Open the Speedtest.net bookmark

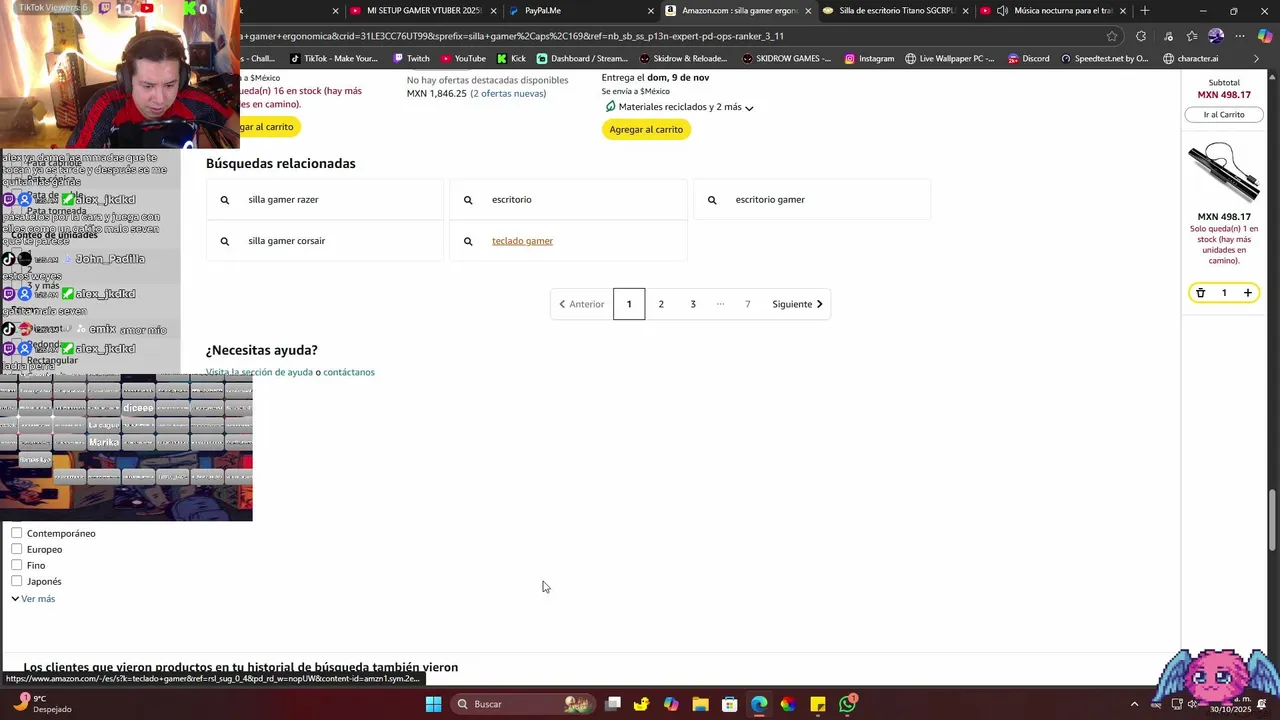[1104, 59]
